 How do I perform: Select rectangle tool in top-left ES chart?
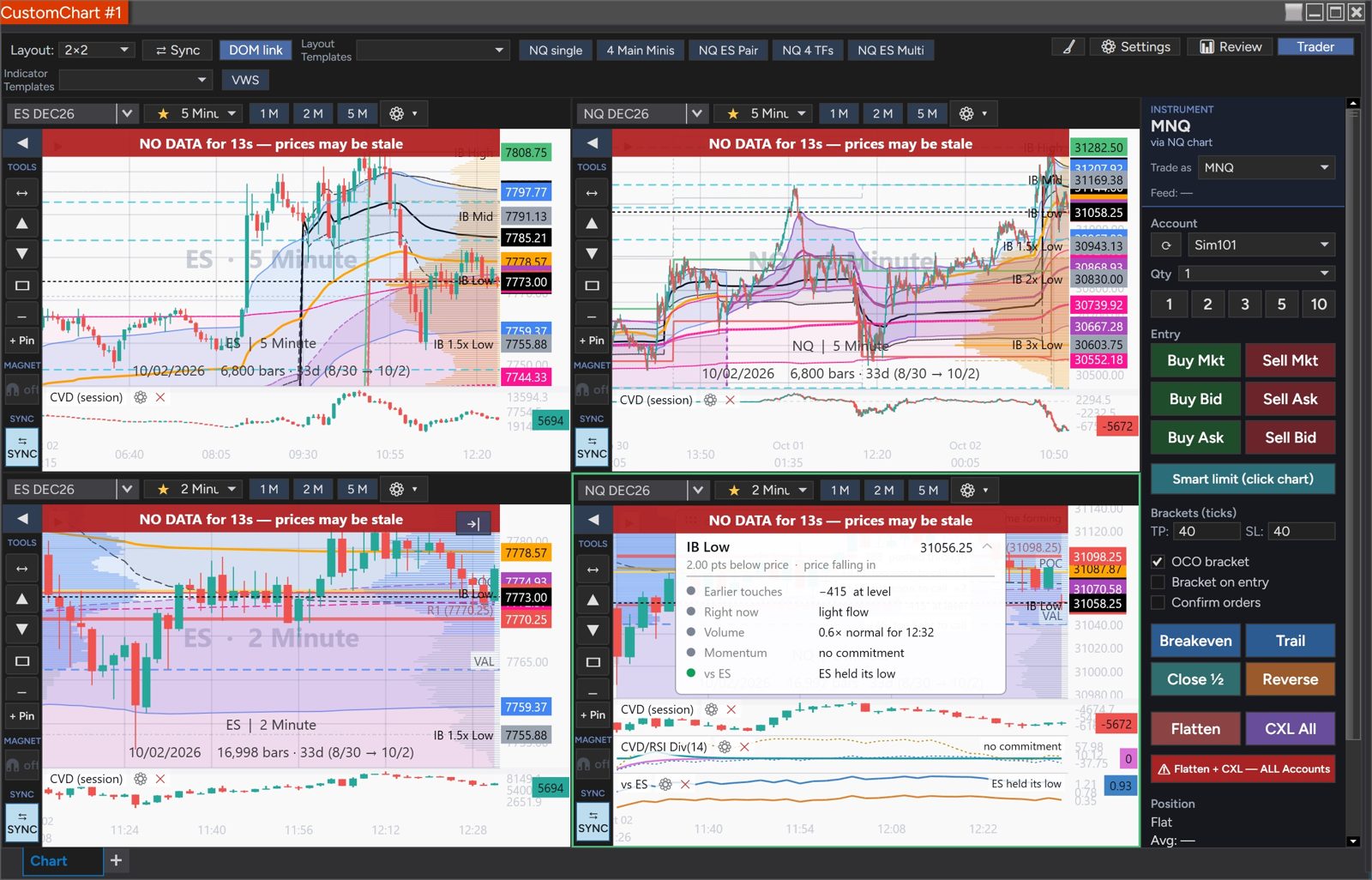tap(22, 285)
